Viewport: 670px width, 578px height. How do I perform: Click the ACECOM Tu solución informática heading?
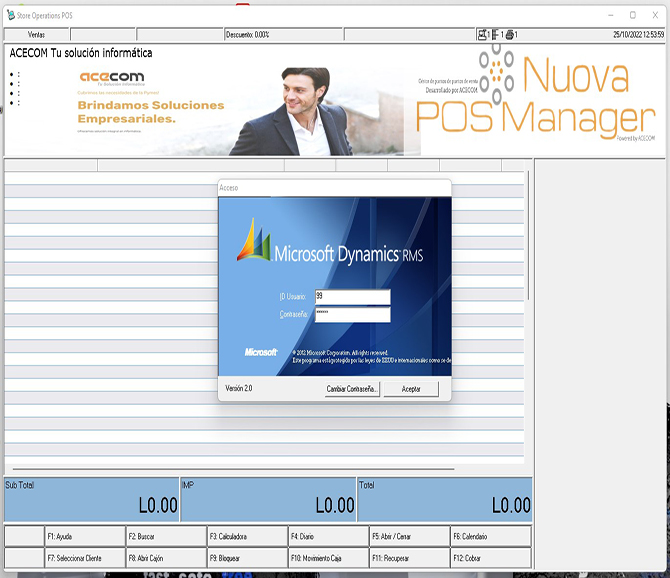(x=81, y=53)
